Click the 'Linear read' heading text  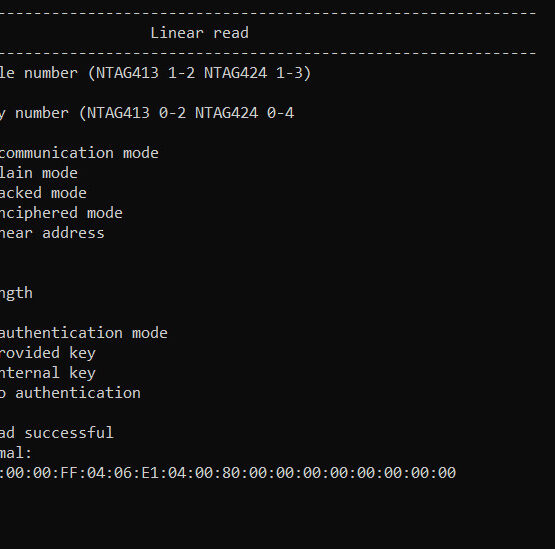click(x=200, y=33)
